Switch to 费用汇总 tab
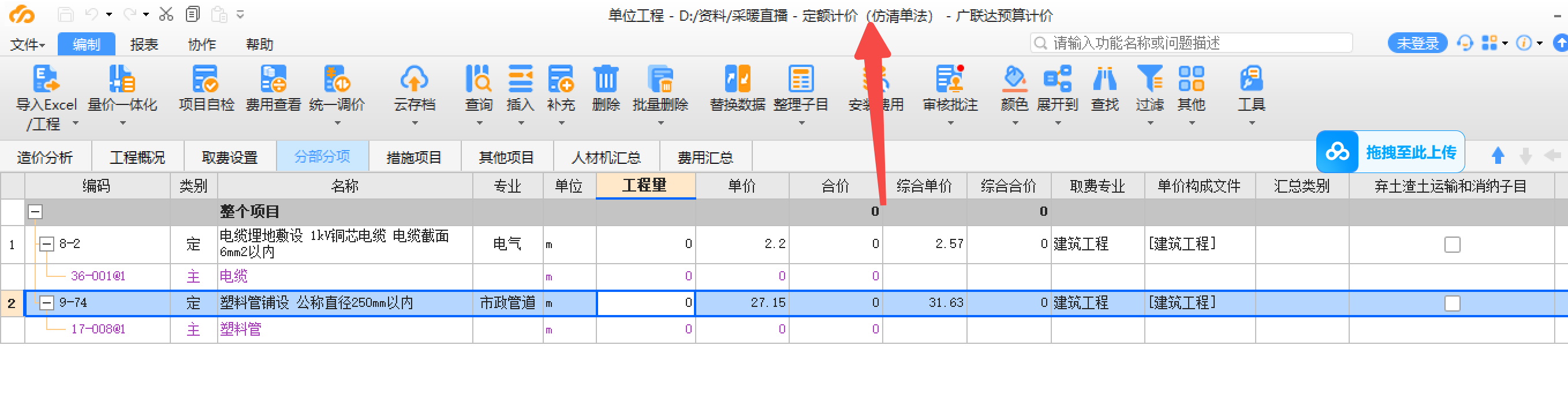Screen dimensions: 1568x405 click(705, 157)
